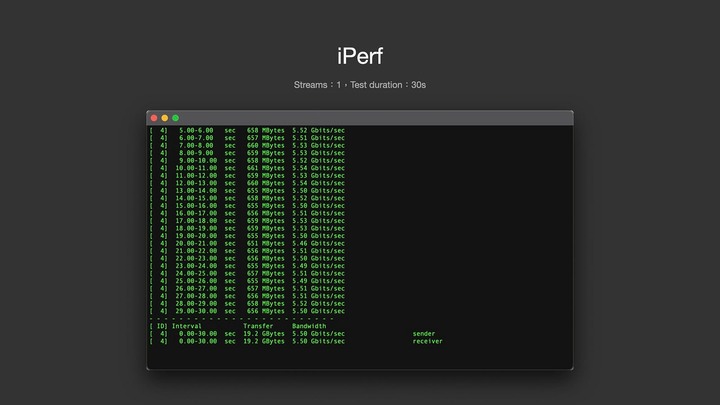Select the 'receiver' label in summary
Image resolution: width=720 pixels, height=405 pixels.
coord(427,341)
